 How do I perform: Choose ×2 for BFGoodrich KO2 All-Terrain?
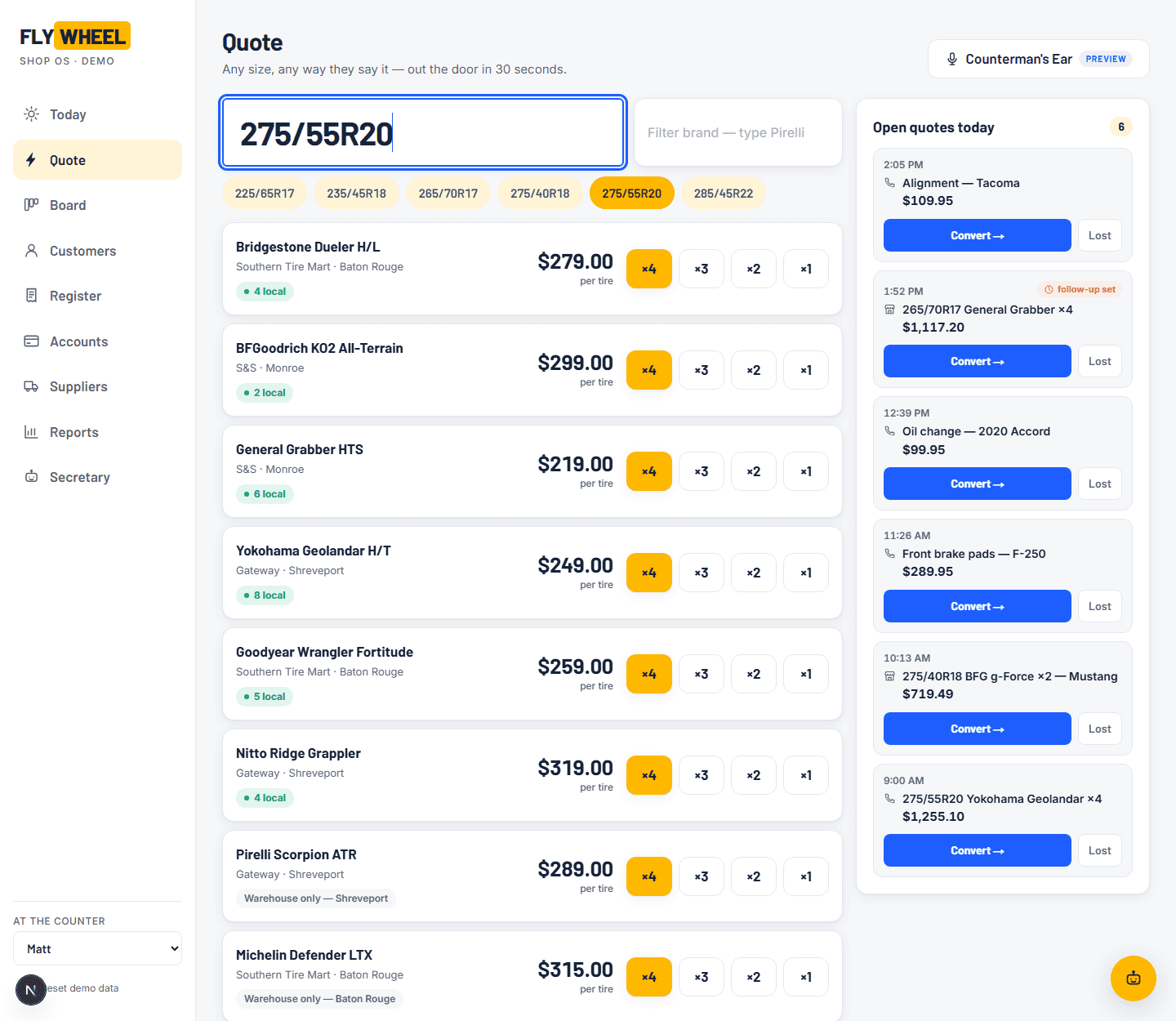pos(754,370)
